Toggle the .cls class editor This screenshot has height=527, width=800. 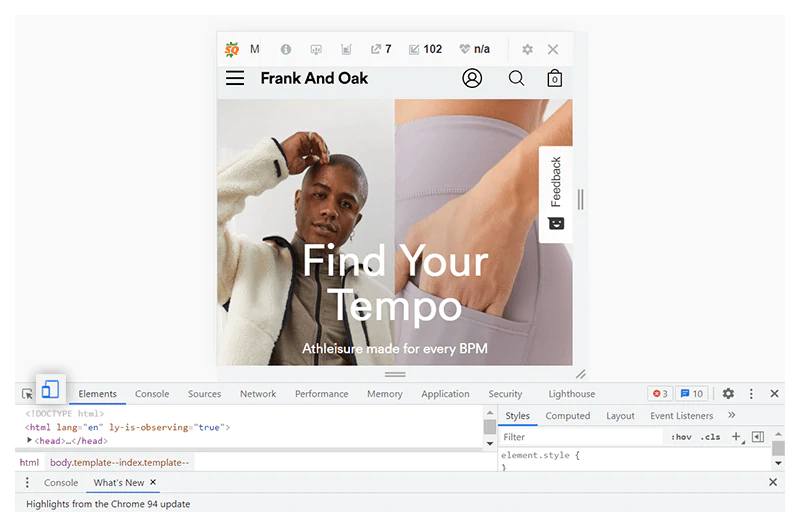click(710, 437)
